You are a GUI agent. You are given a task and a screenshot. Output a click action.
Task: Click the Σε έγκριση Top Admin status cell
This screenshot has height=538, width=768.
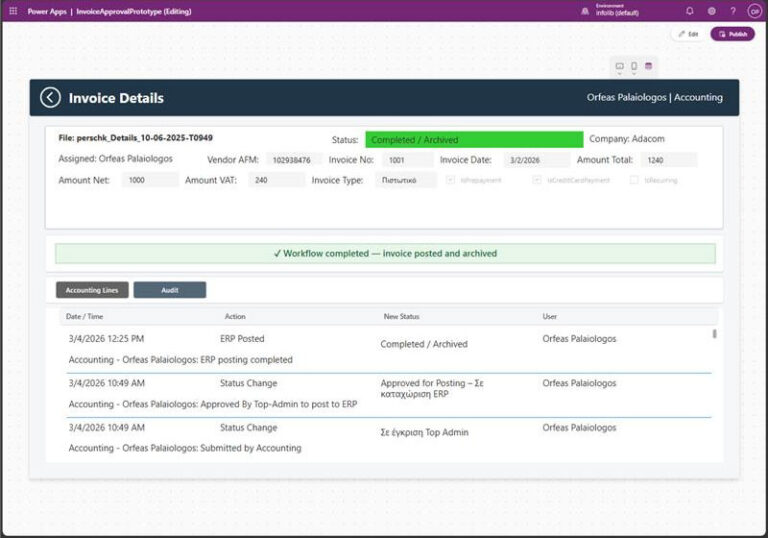(424, 432)
